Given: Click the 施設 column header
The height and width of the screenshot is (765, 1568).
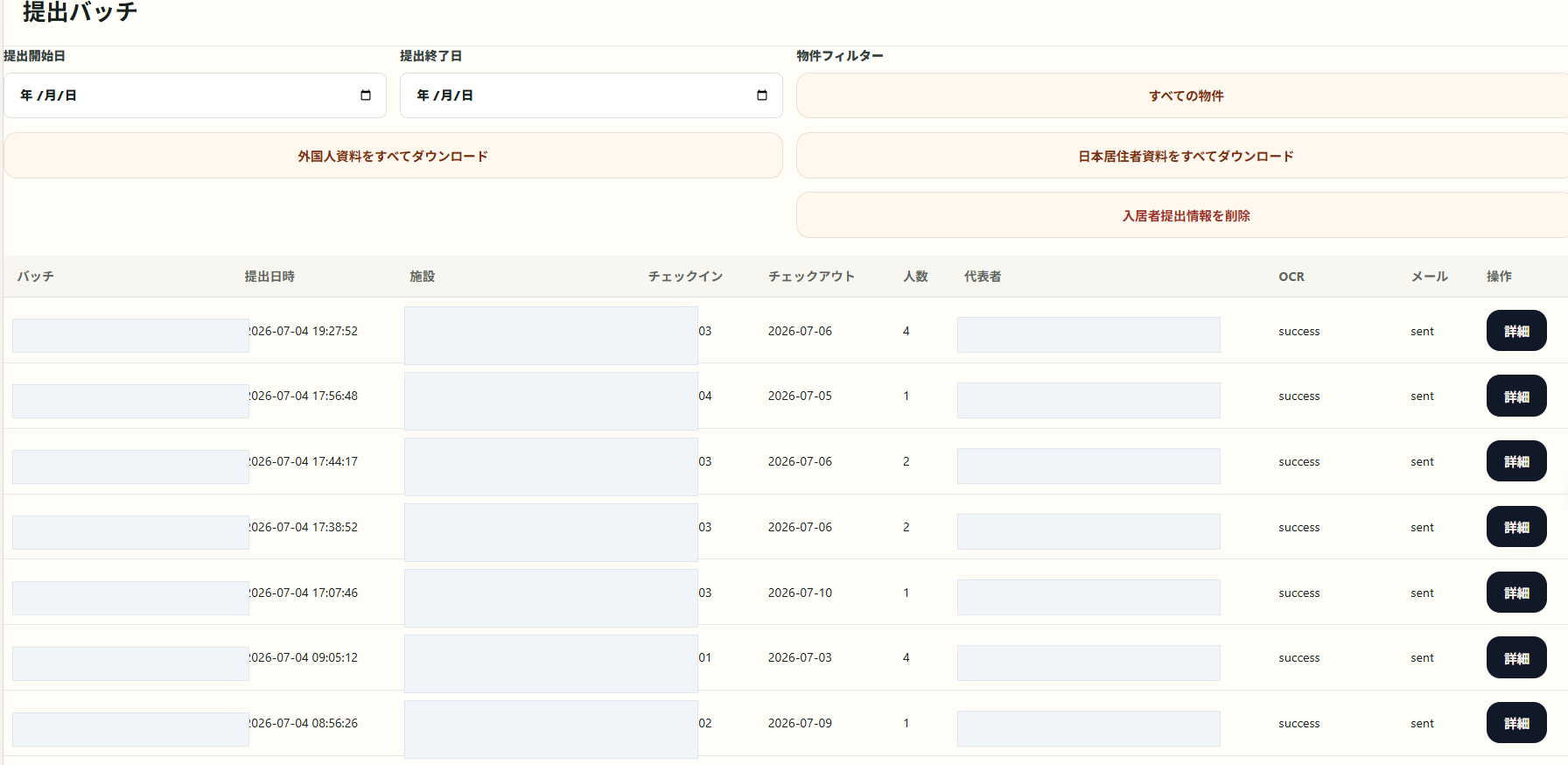Looking at the screenshot, I should click(423, 277).
